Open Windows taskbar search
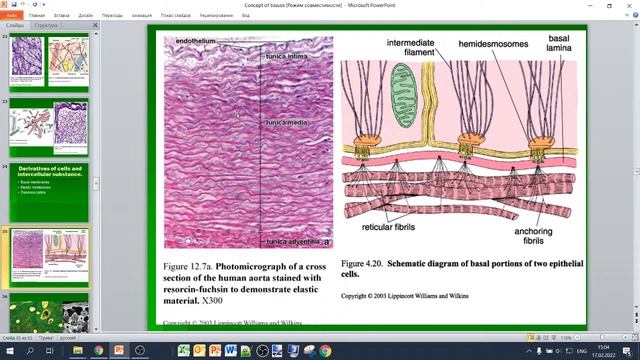 coord(29,351)
